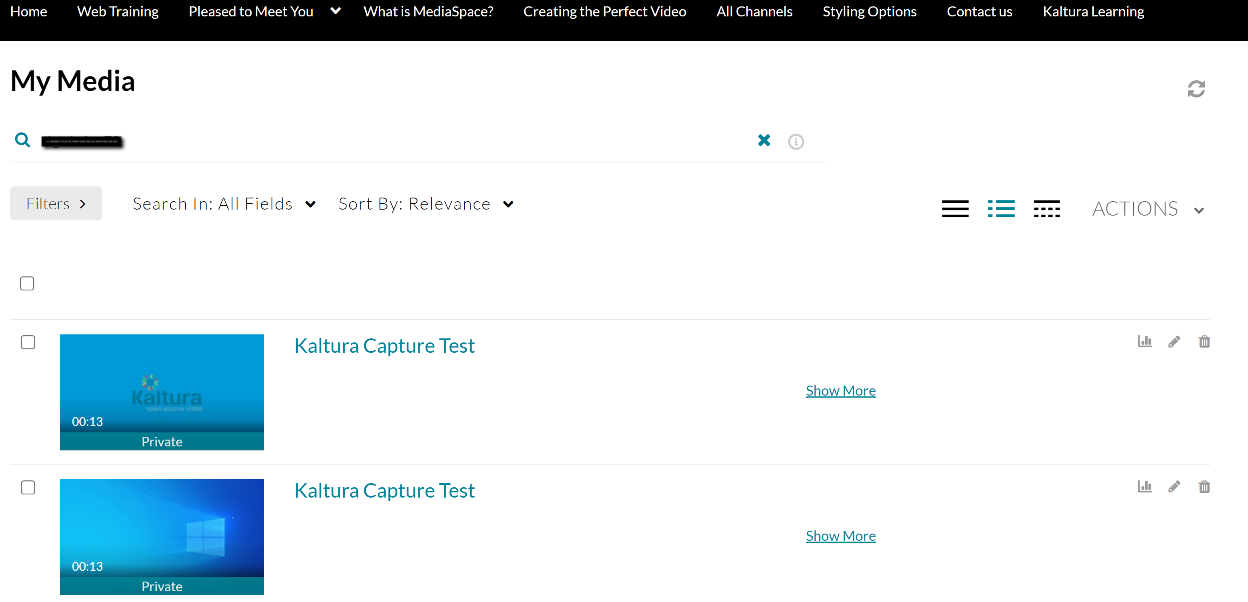Screen dimensions: 1248x602
Task: Open first Kaltura Capture Test title link
Action: [x=385, y=346]
